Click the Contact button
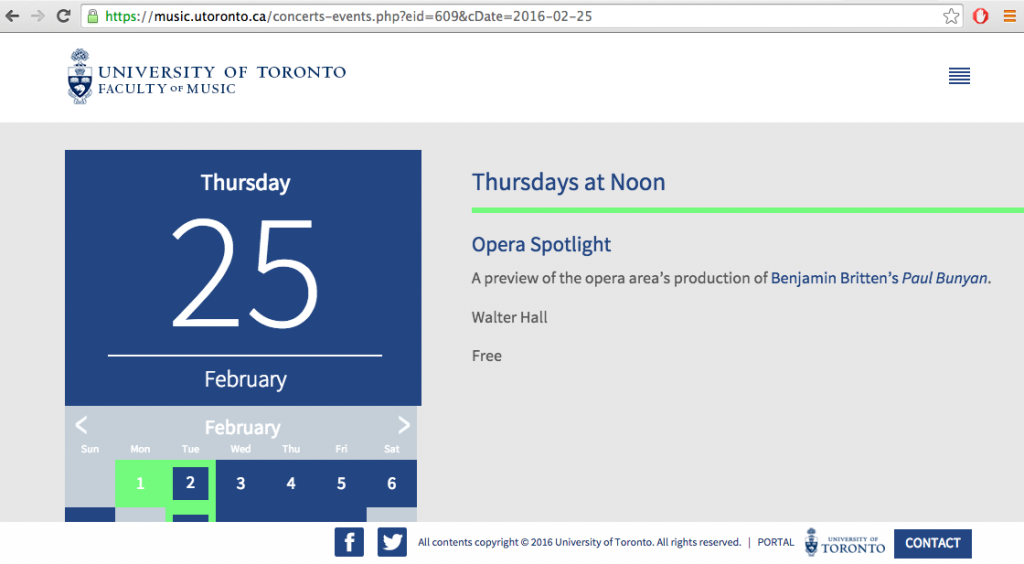1024x564 pixels. point(932,543)
